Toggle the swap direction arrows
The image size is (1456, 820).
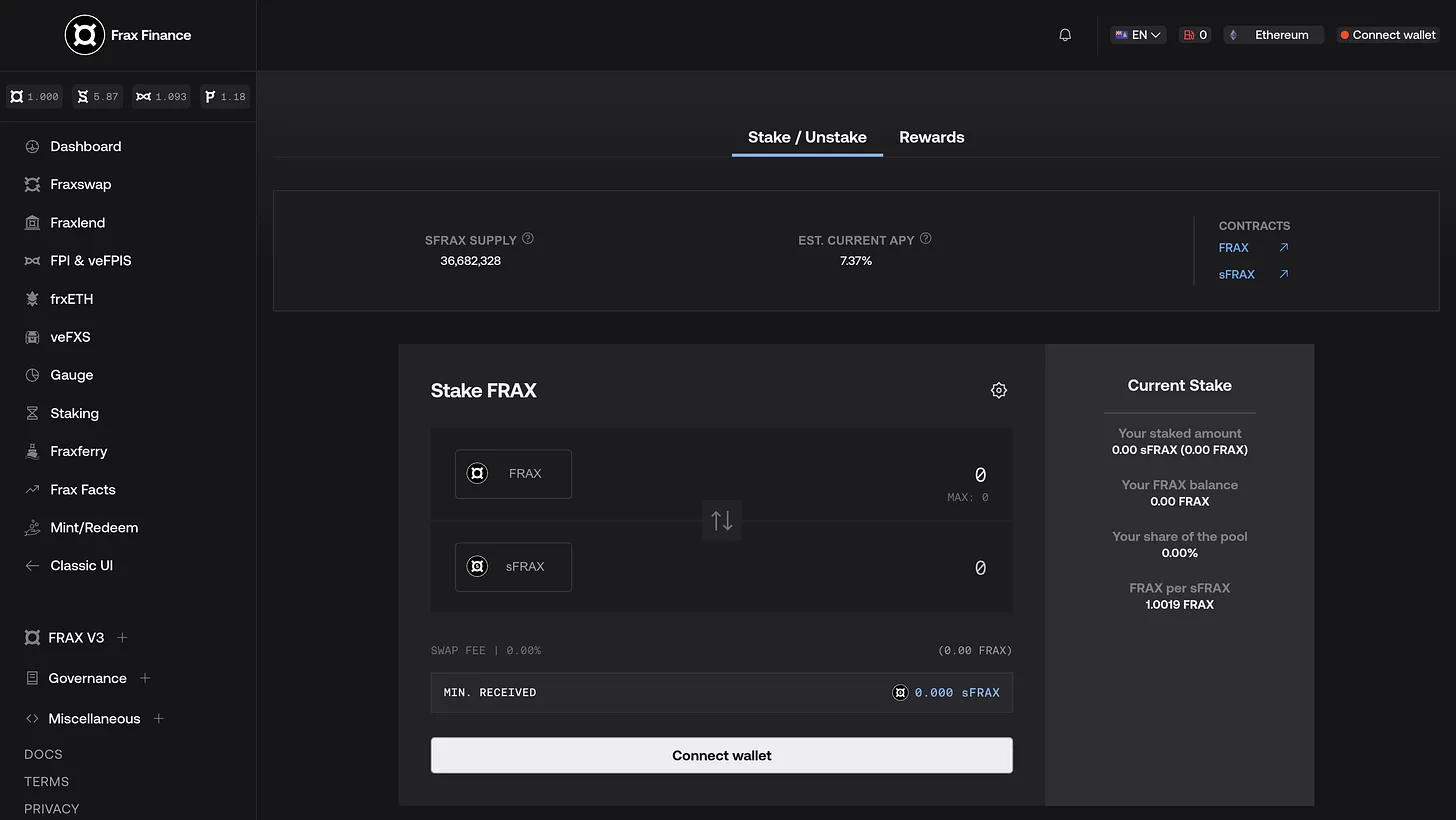coord(722,521)
